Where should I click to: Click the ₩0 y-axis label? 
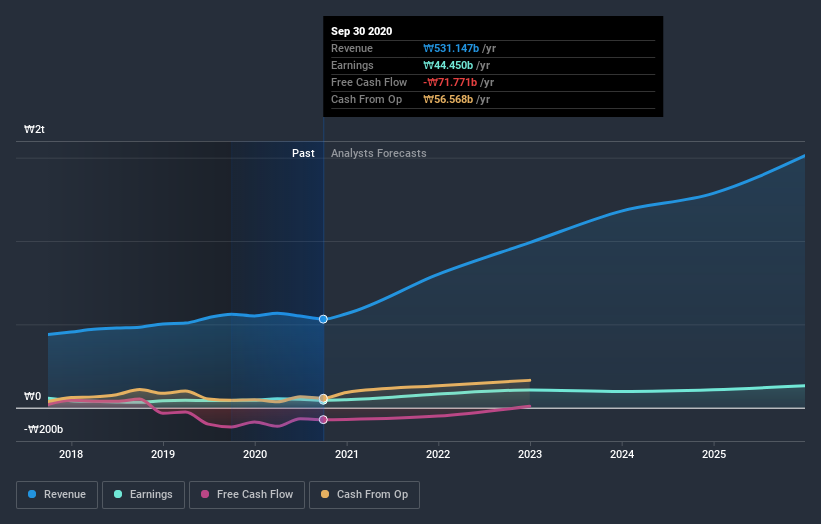point(32,396)
